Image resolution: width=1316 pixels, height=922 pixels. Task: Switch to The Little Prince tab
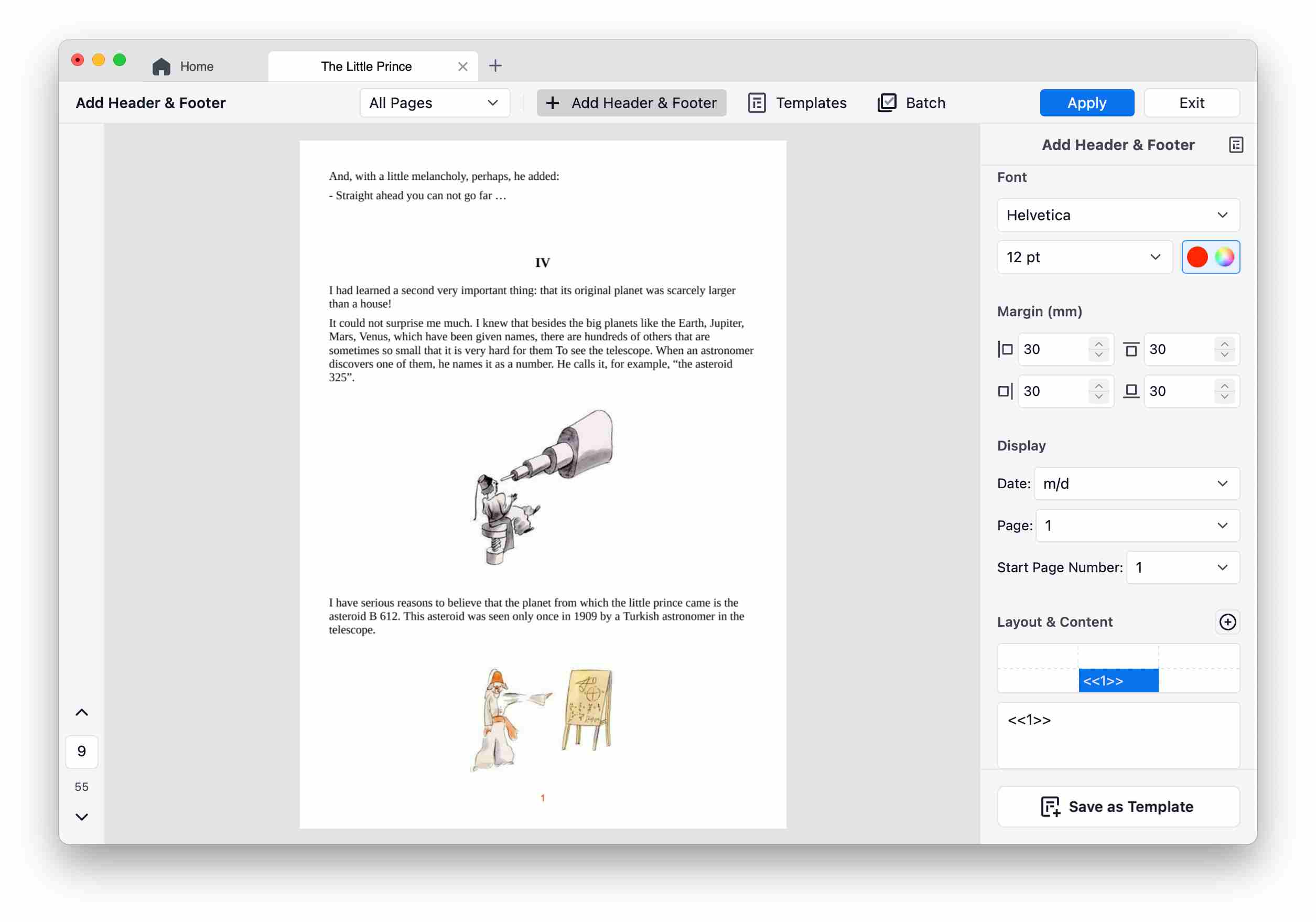pos(366,66)
